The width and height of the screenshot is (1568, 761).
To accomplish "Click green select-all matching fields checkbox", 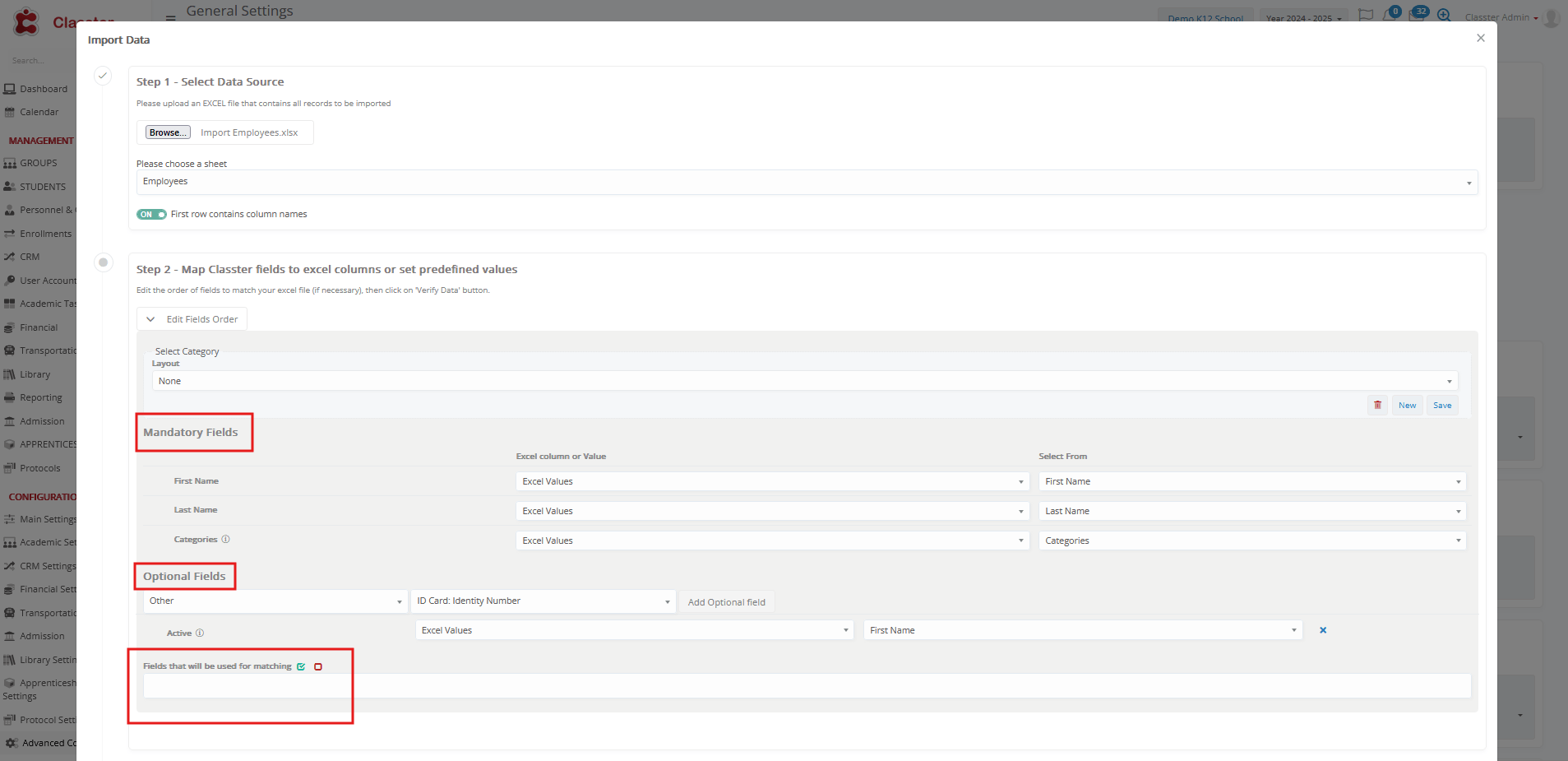I will tap(301, 667).
